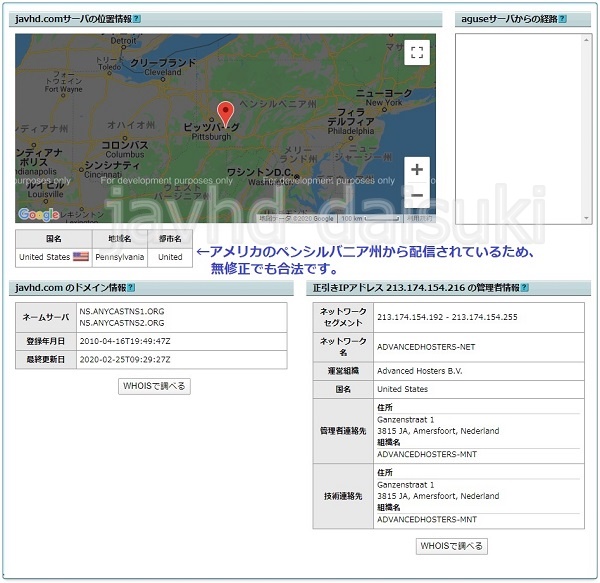Select United States country cell in location table
Screen dimensions: 600x583
[54, 257]
